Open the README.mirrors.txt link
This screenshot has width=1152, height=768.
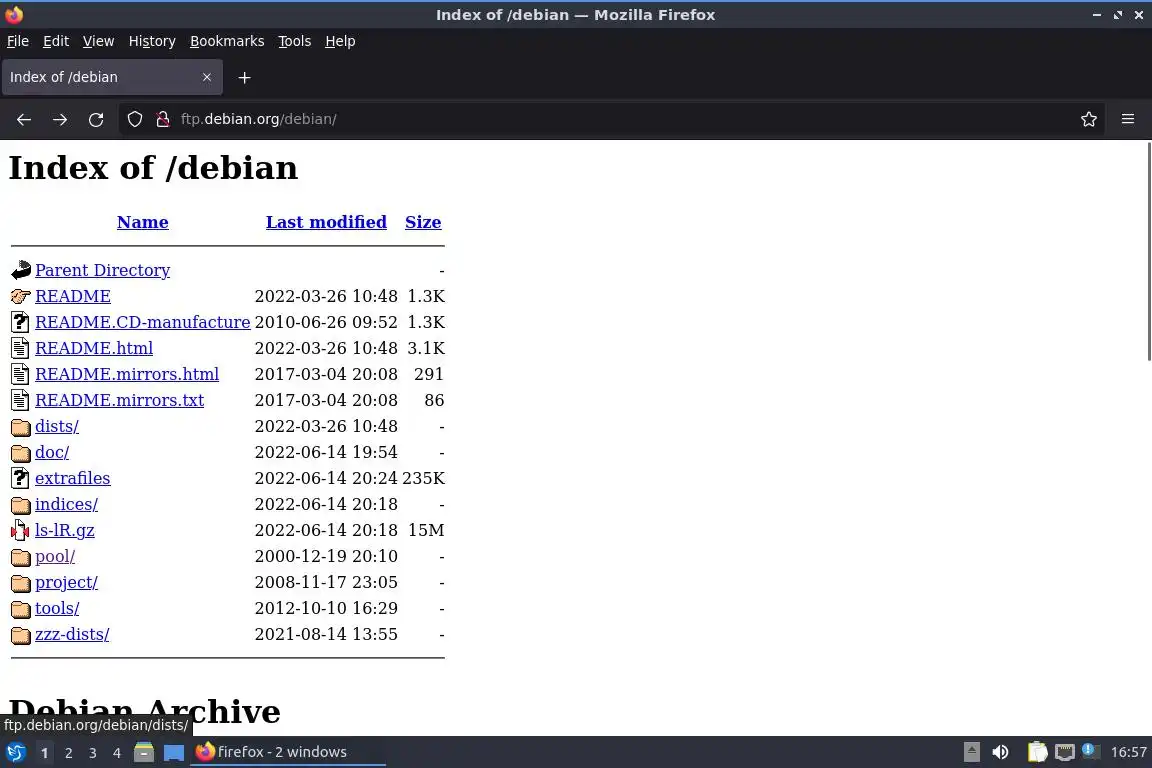click(120, 401)
